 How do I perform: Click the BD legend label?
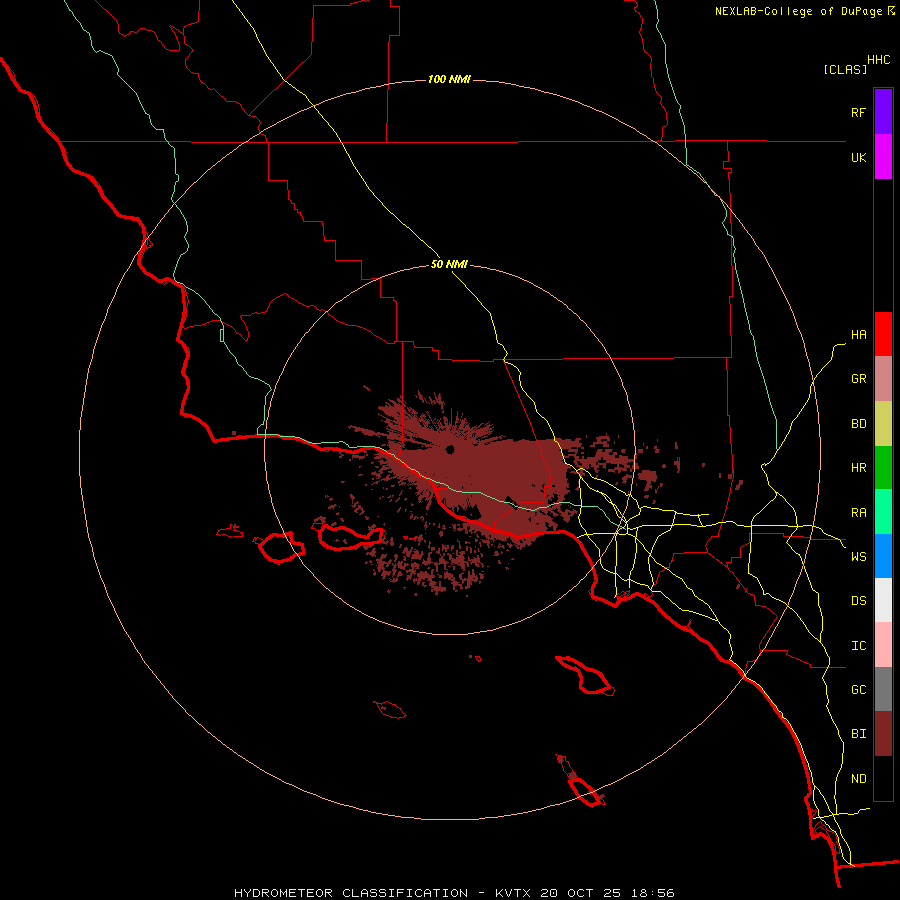pyautogui.click(x=858, y=424)
